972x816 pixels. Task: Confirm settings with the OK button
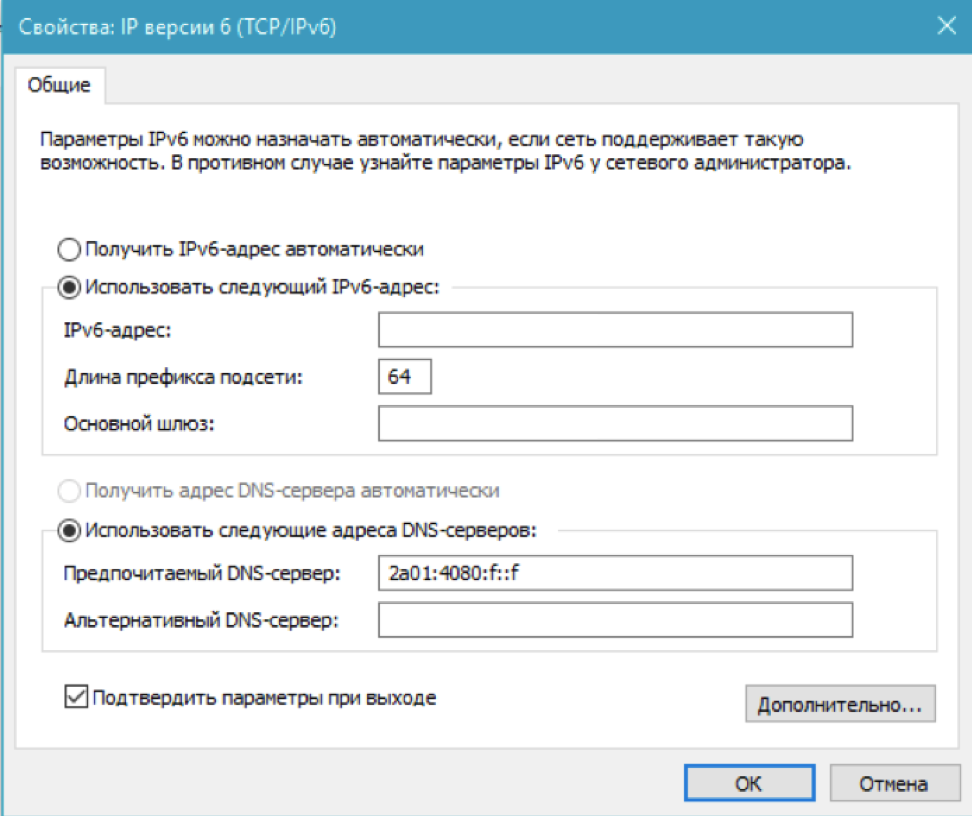(749, 783)
